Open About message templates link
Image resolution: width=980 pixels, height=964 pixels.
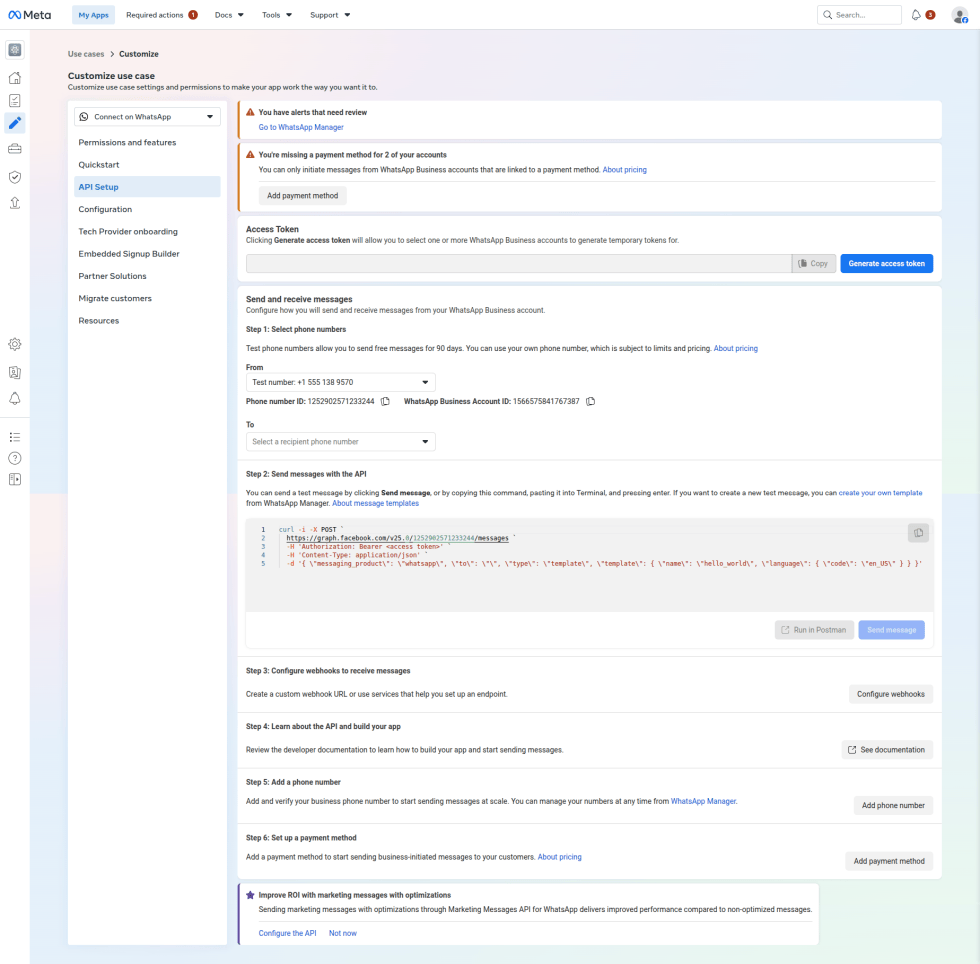coord(376,503)
